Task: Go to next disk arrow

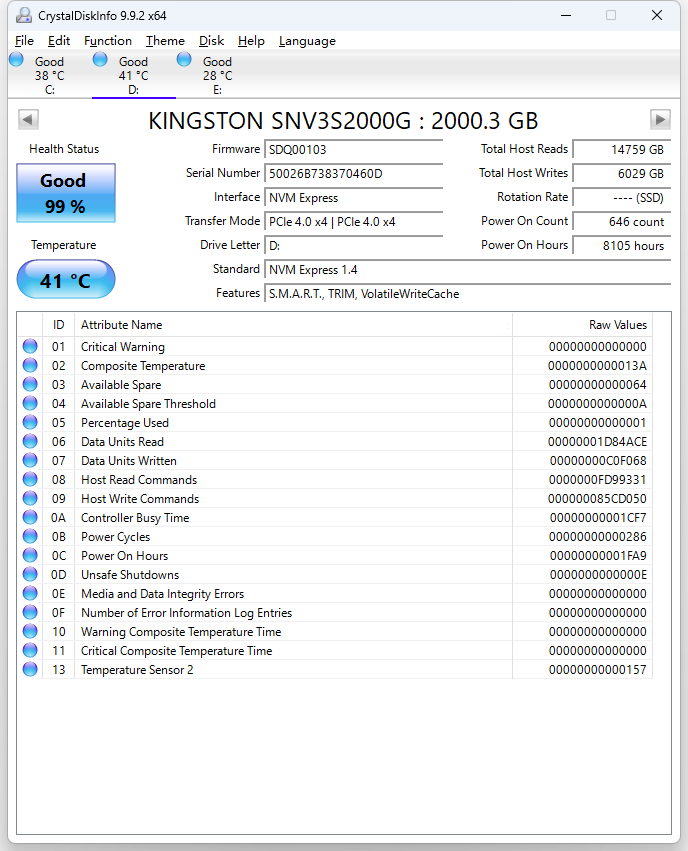Action: [660, 119]
